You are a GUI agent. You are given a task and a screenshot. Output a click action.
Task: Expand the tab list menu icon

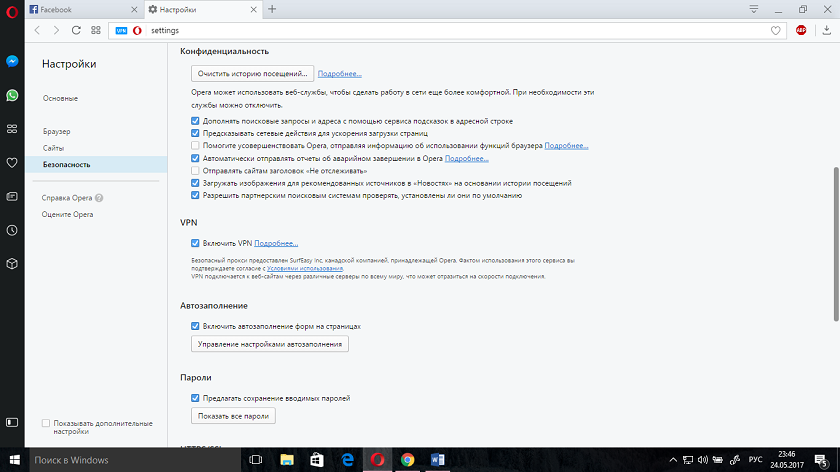pyautogui.click(x=753, y=9)
